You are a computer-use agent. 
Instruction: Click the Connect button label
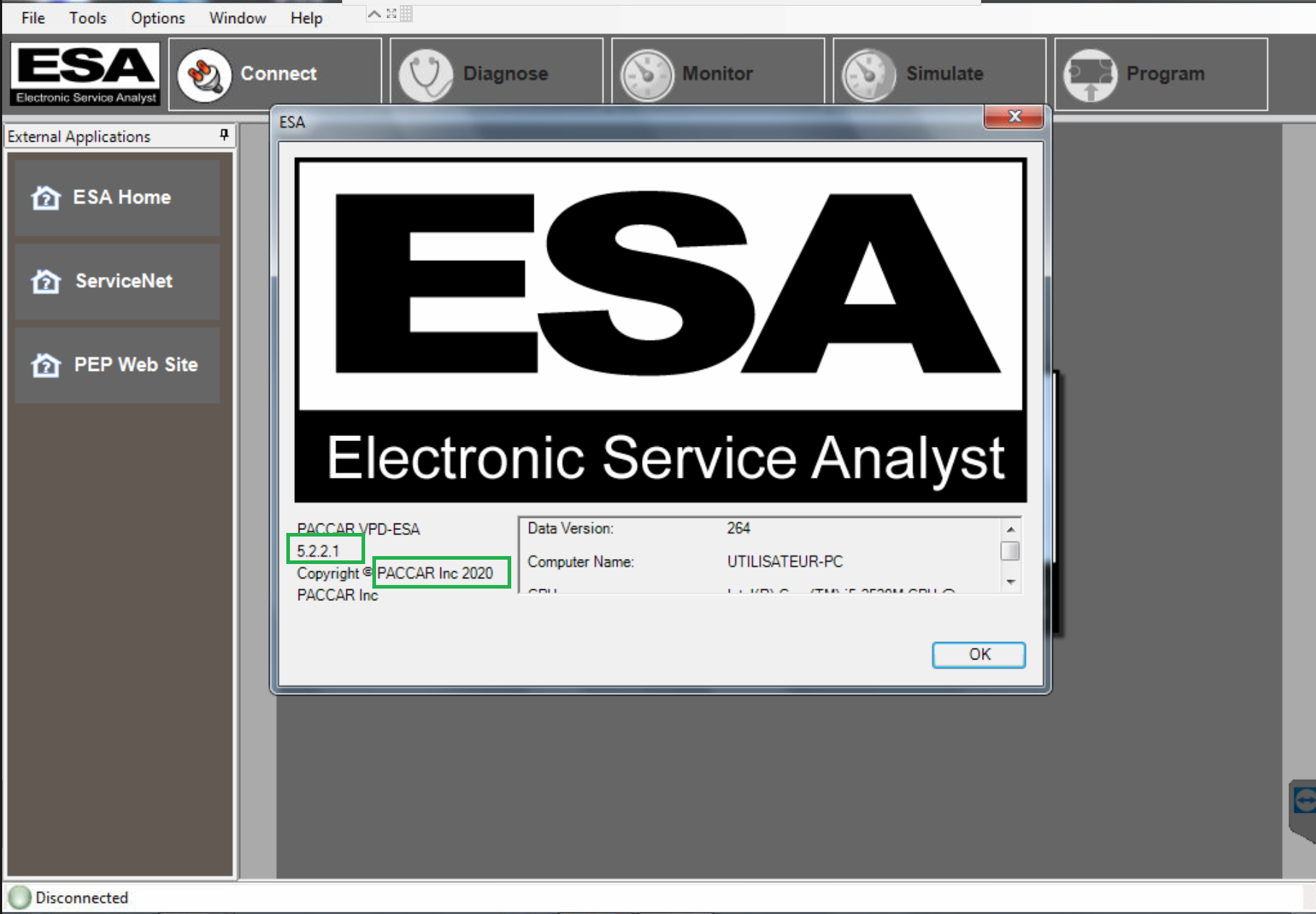tap(278, 74)
